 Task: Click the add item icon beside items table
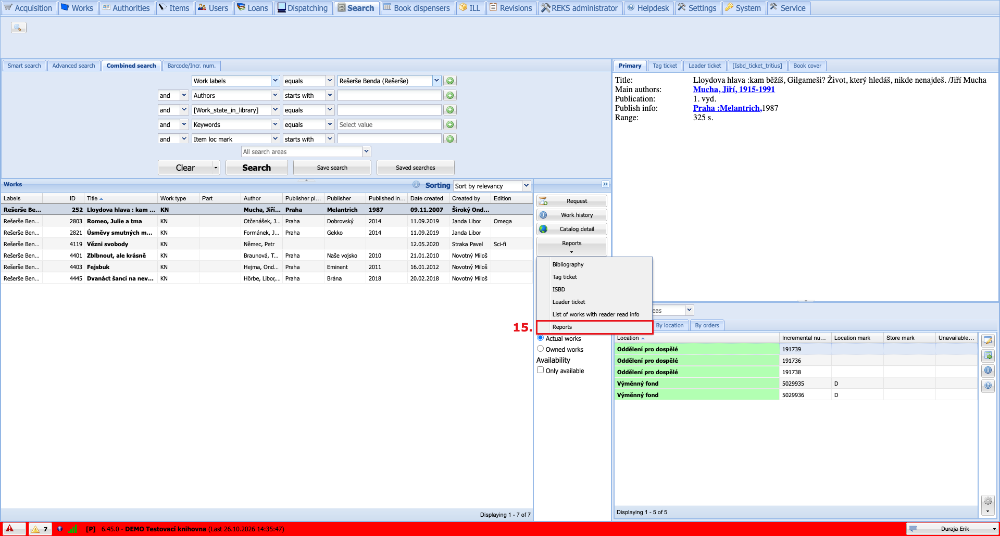(988, 355)
